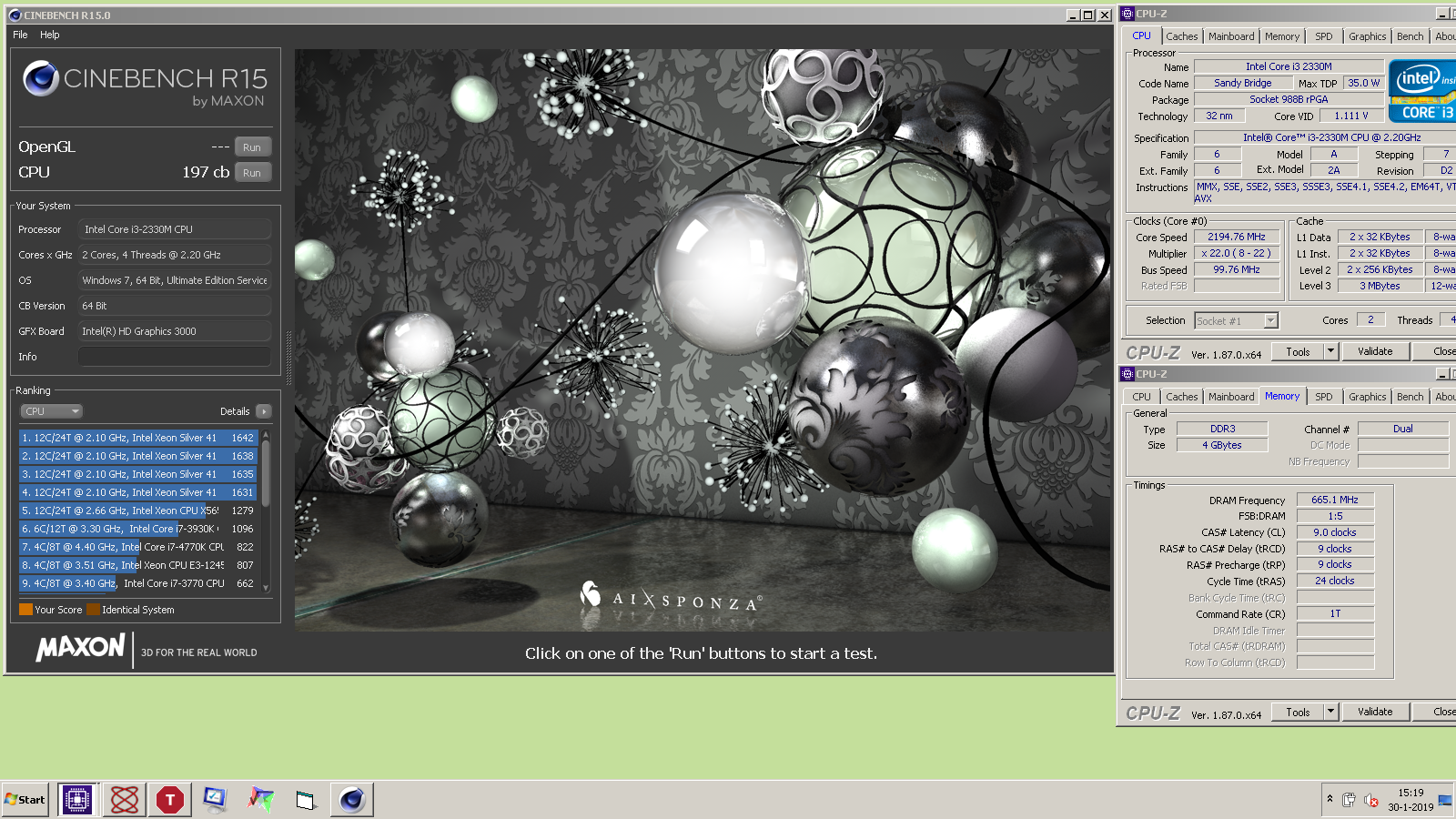Click the show desktop tray icon
The height and width of the screenshot is (819, 1456).
(1444, 800)
